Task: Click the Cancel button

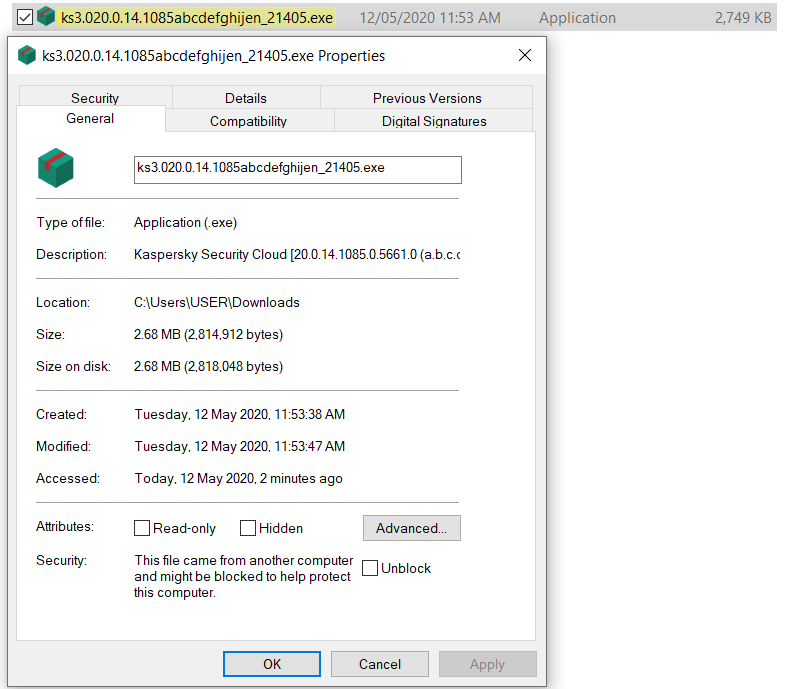Action: pyautogui.click(x=380, y=664)
